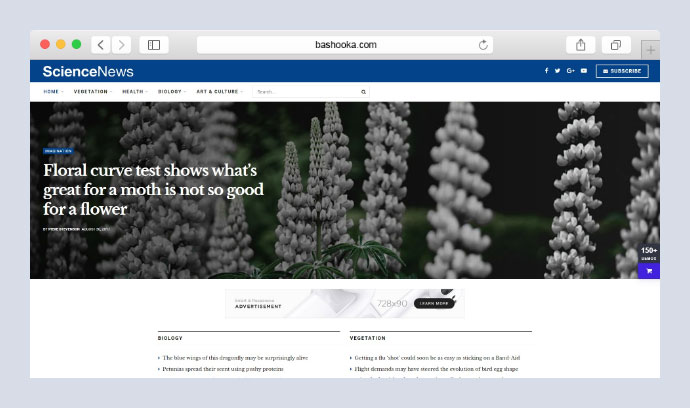Click the yellow minimize window button
This screenshot has width=690, height=408.
61,44
